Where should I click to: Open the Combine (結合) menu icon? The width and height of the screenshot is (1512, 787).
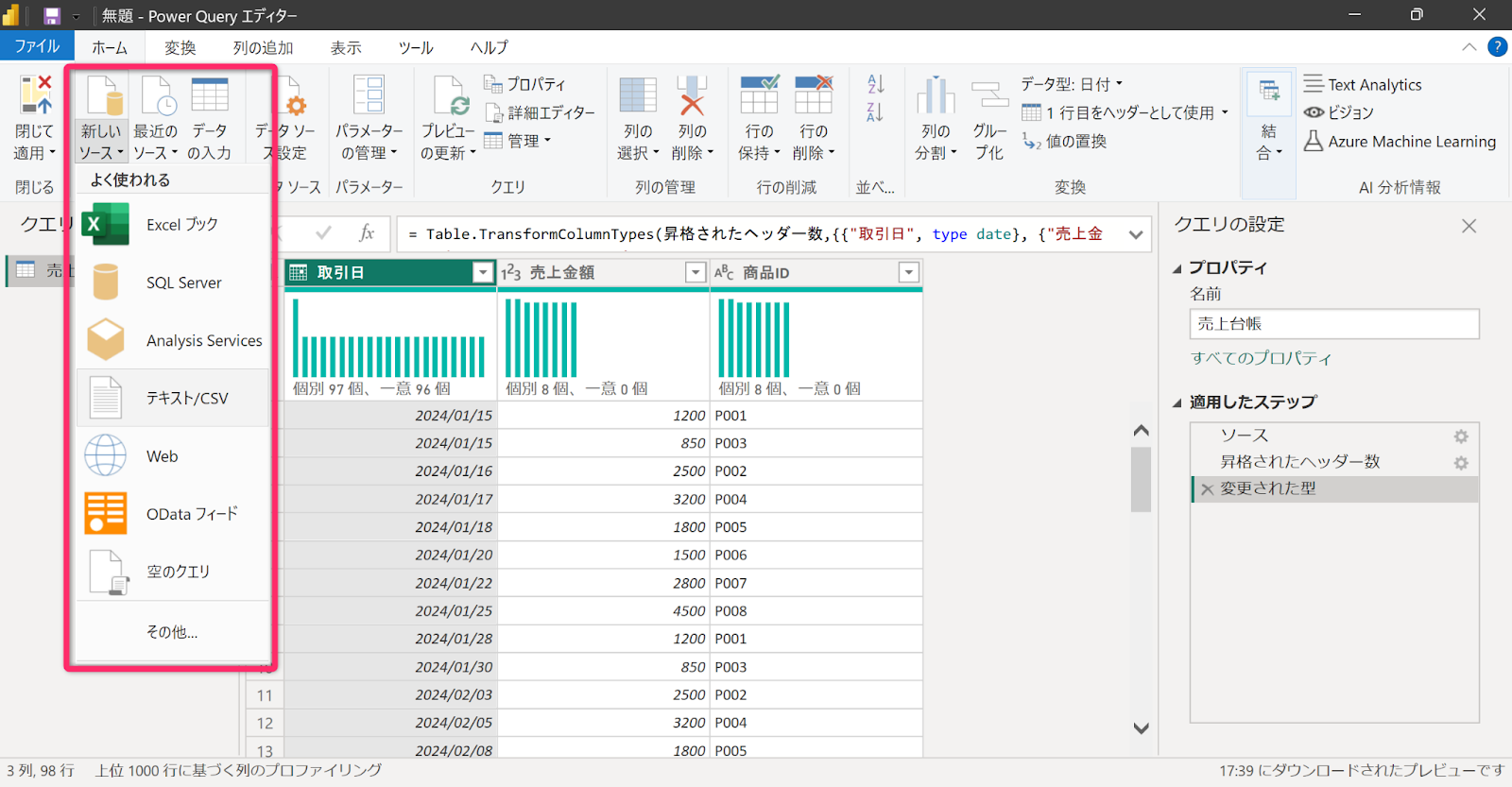[1269, 93]
